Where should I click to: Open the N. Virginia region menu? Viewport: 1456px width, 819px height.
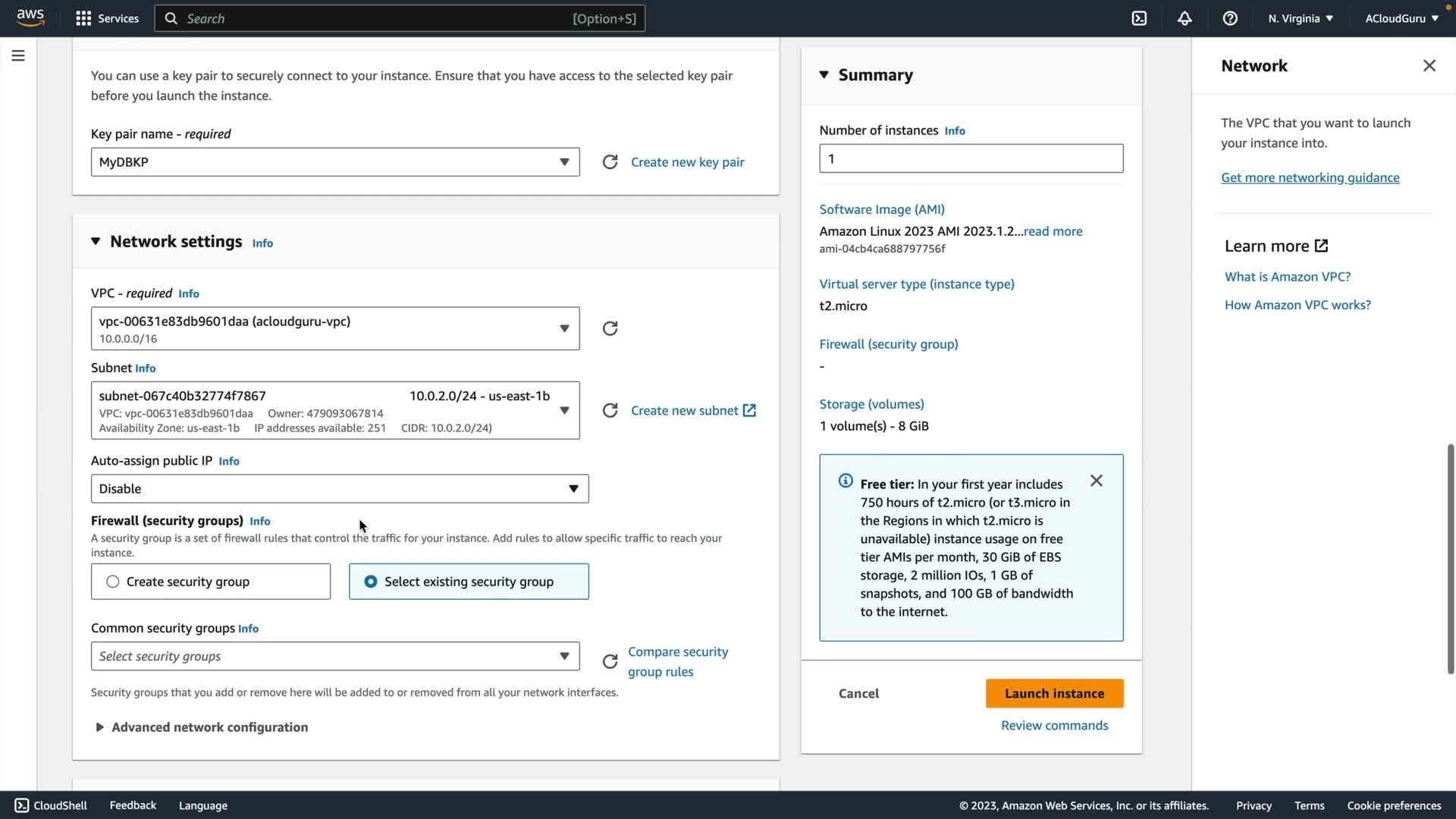[x=1300, y=18]
